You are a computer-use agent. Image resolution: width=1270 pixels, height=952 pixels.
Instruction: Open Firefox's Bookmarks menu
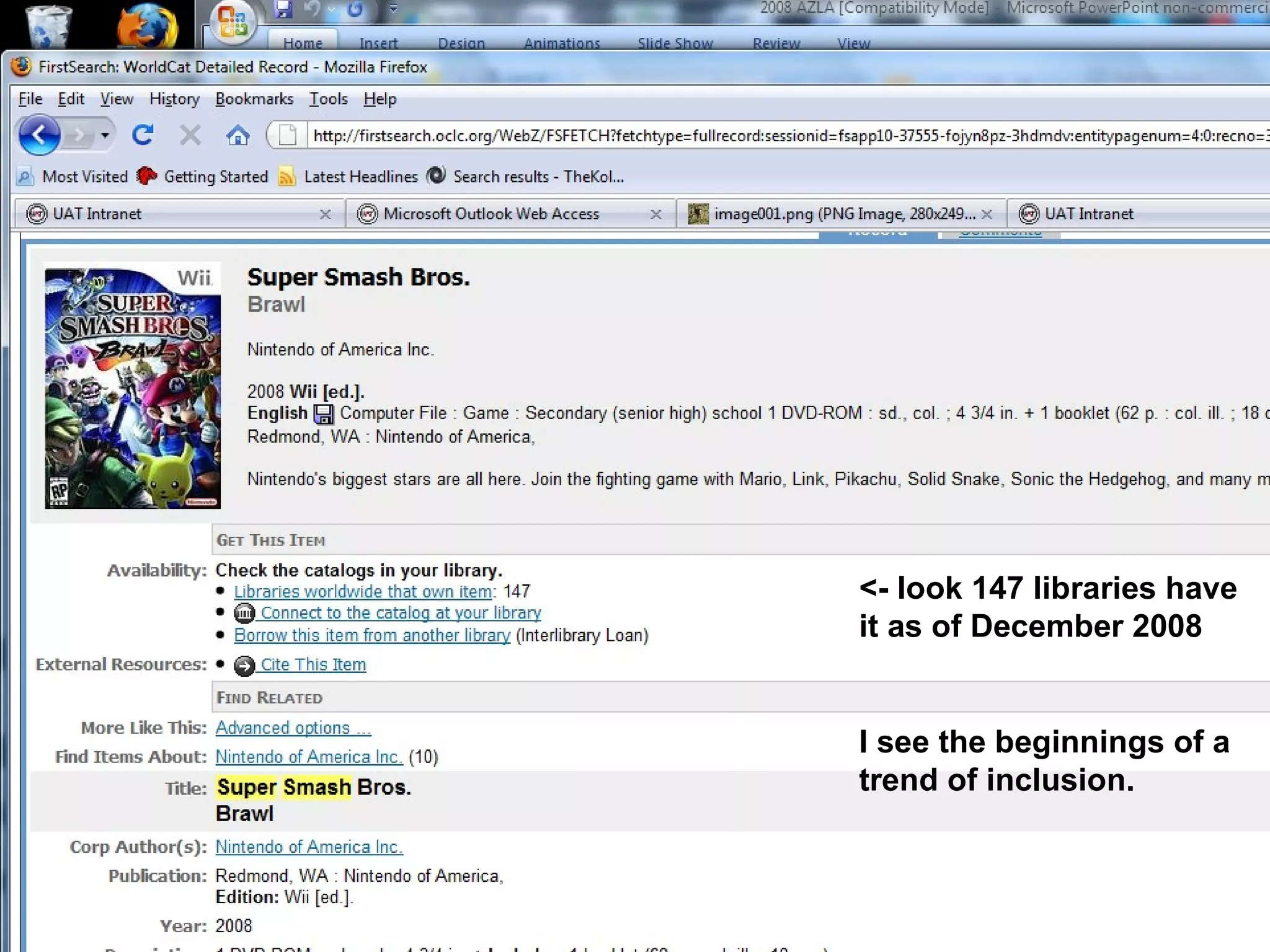tap(254, 99)
